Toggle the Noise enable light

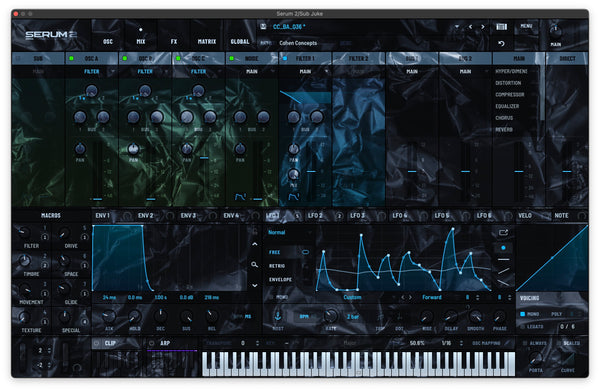pyautogui.click(x=232, y=59)
